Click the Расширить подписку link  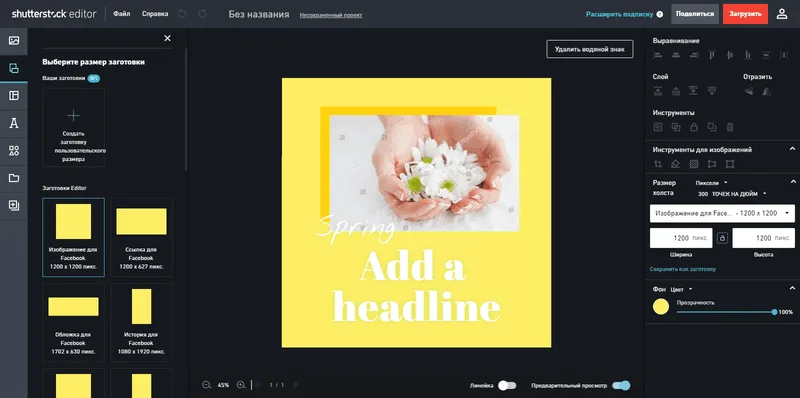[619, 14]
